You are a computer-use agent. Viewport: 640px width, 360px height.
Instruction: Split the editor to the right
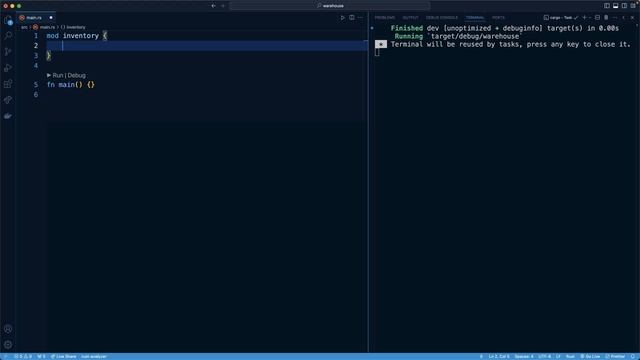pos(351,18)
